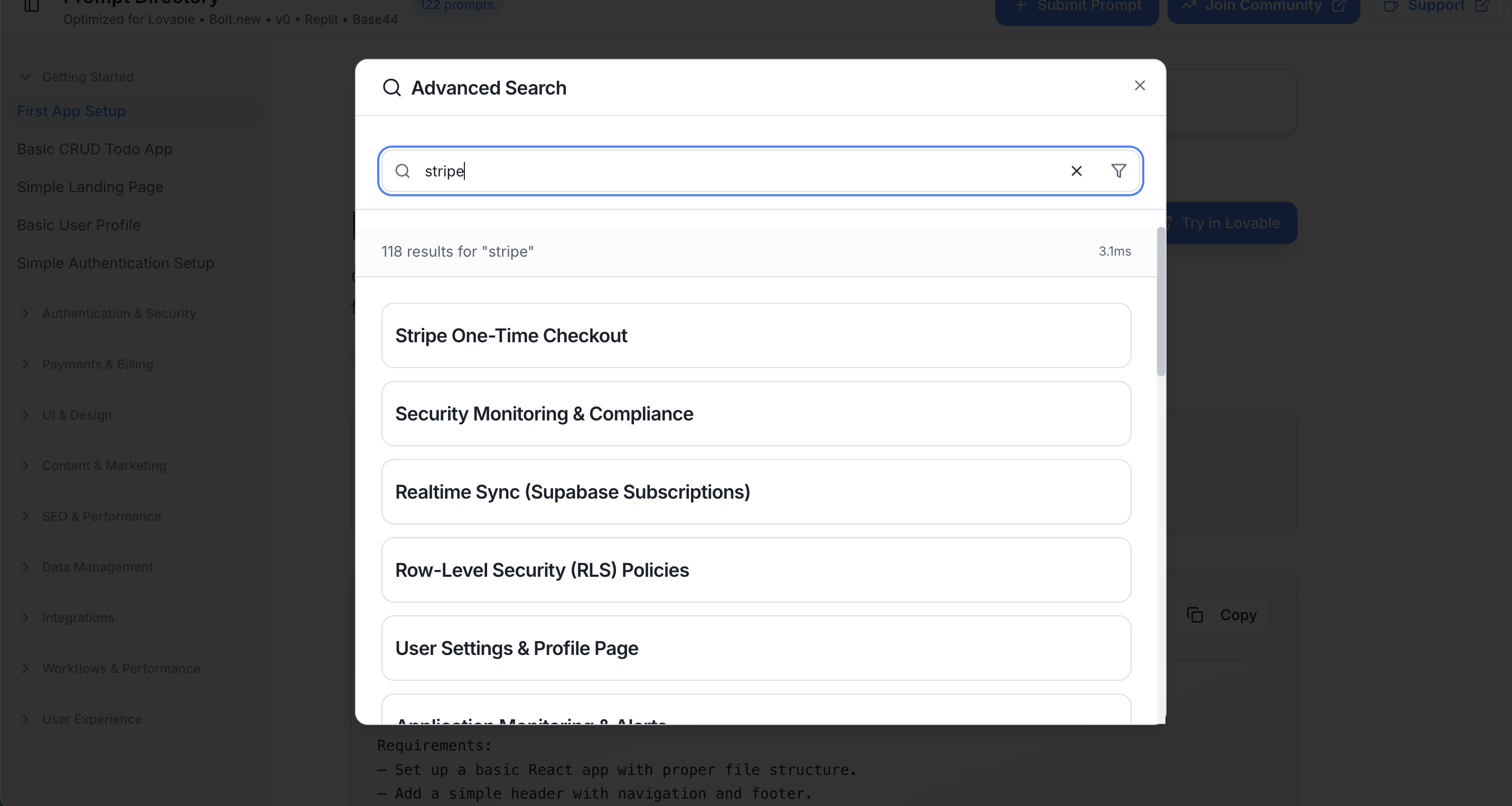The width and height of the screenshot is (1512, 806).
Task: Select Simple Landing Page in sidebar
Action: [90, 187]
